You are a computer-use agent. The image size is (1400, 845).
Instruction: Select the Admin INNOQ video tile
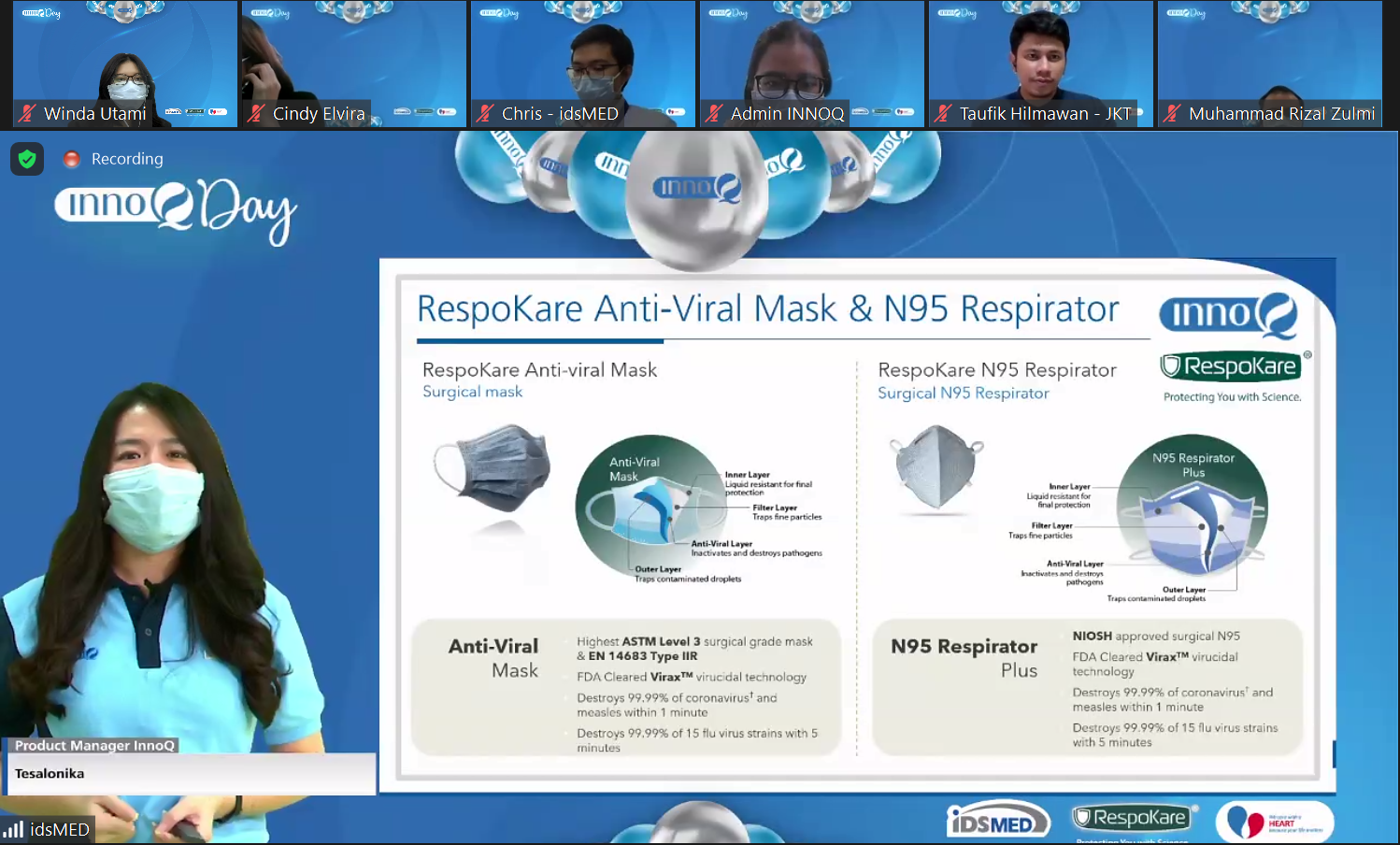pos(812,56)
